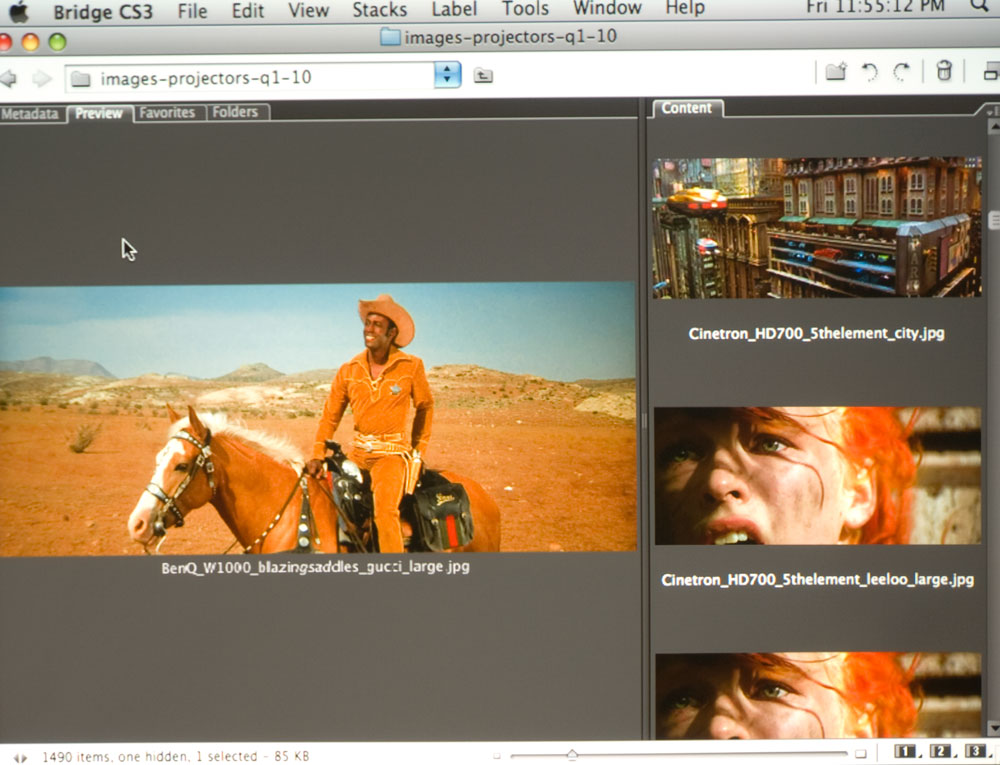Viewport: 1000px width, 765px height.
Task: Create a new folder
Action: click(836, 71)
